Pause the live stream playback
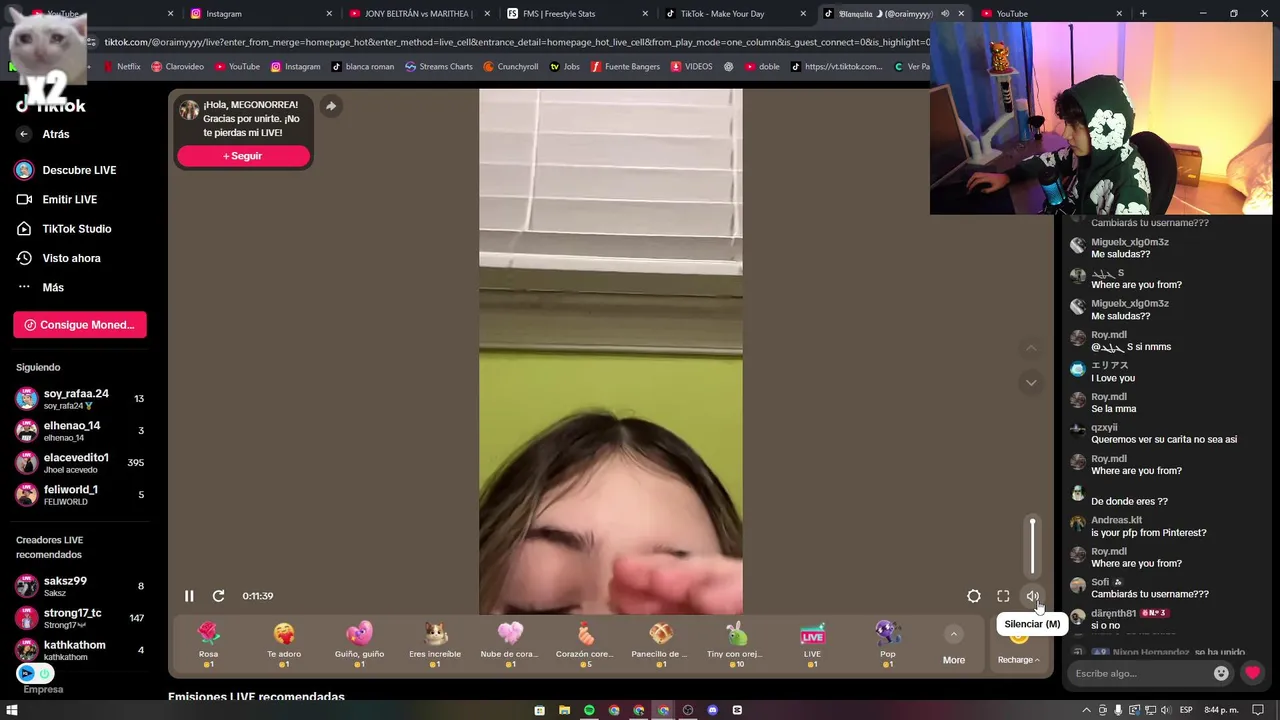This screenshot has width=1280, height=720. pos(189,596)
